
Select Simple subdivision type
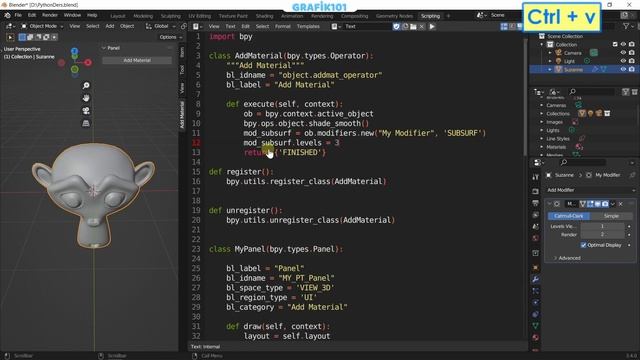[x=611, y=216]
